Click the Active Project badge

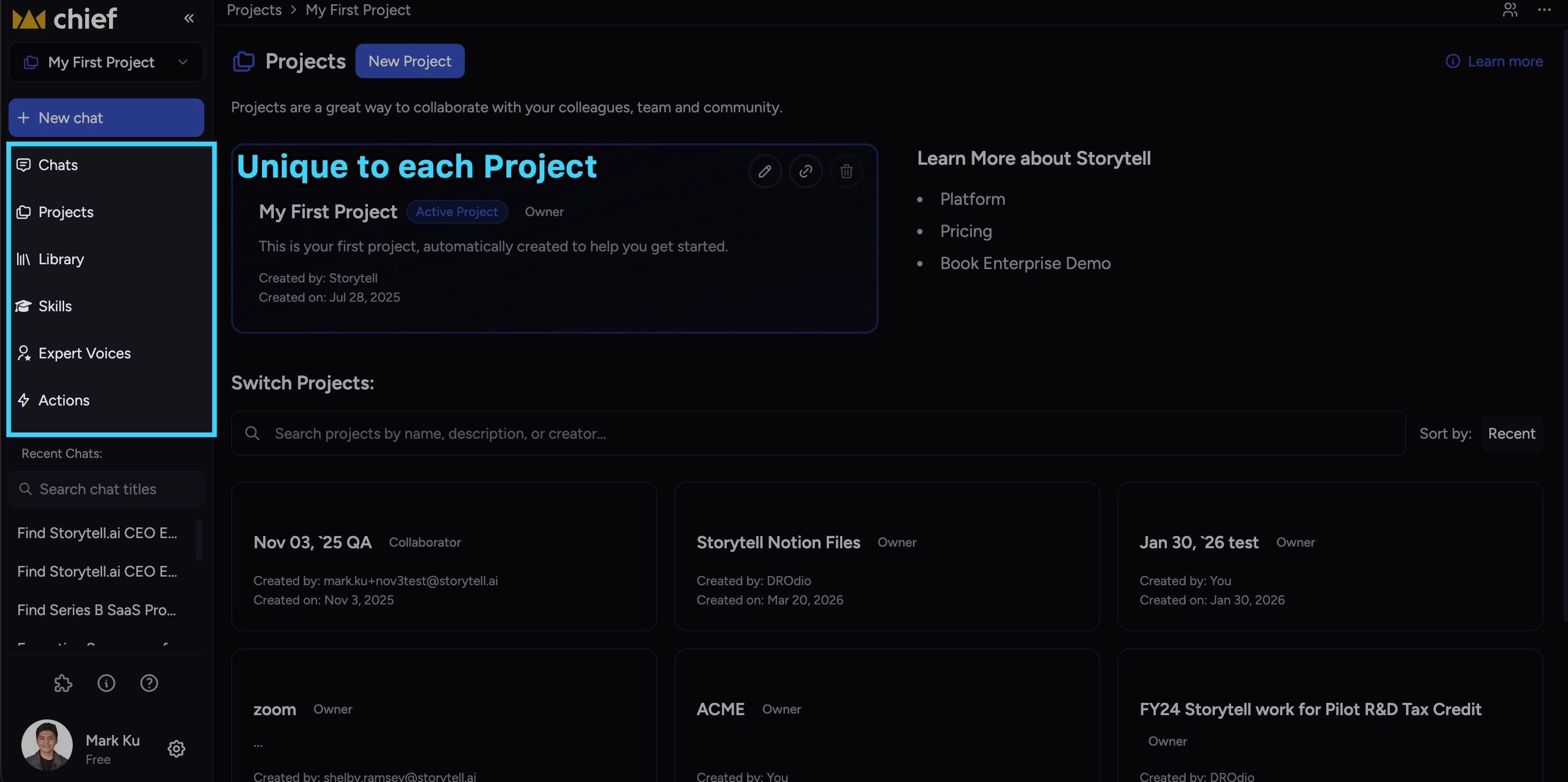(x=457, y=211)
